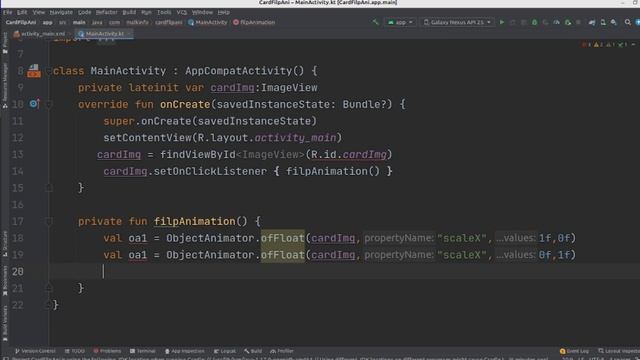Click the 'app' breadcrumb segment

48,22
